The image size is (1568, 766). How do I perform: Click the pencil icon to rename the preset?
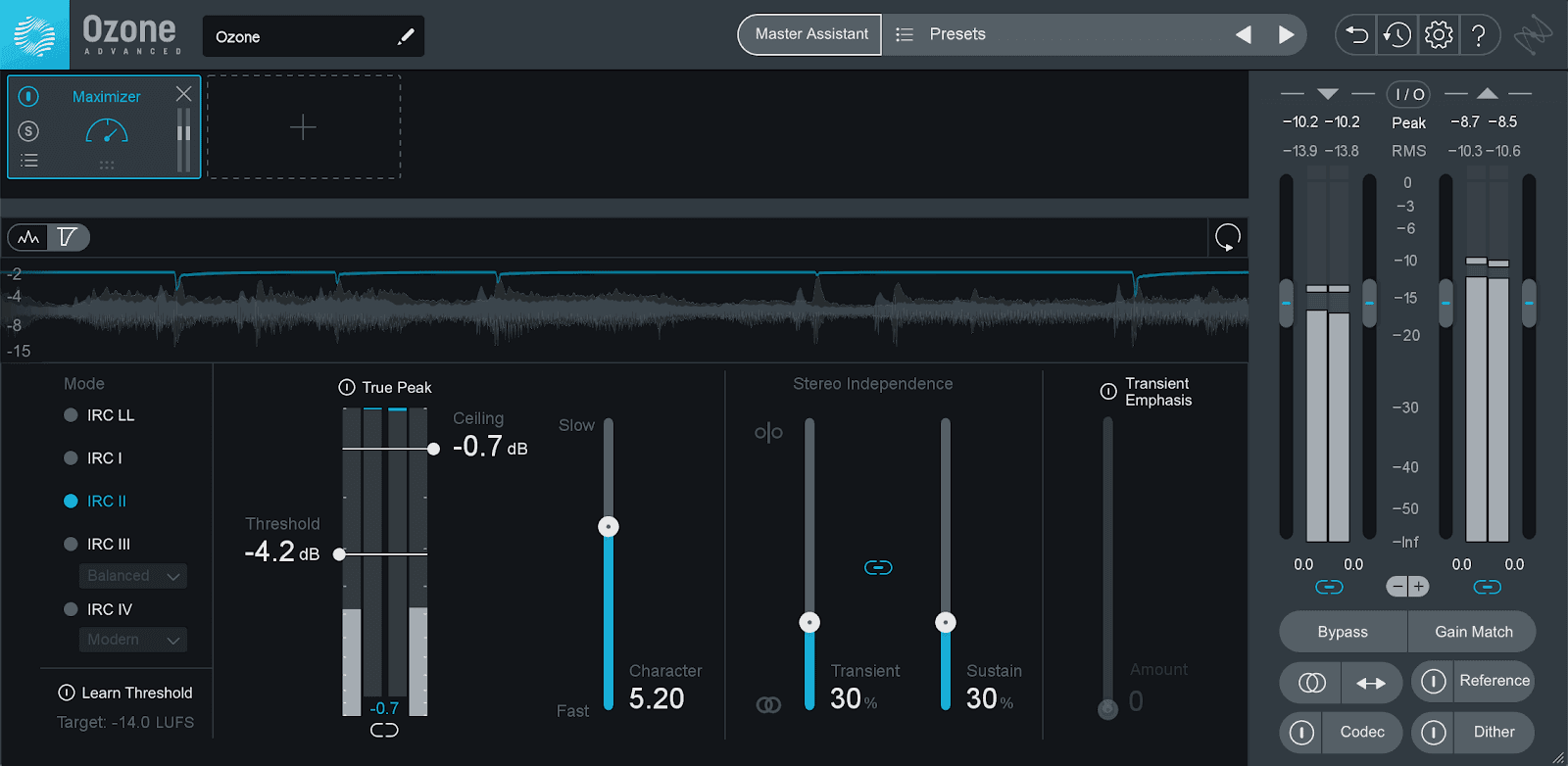coord(406,37)
